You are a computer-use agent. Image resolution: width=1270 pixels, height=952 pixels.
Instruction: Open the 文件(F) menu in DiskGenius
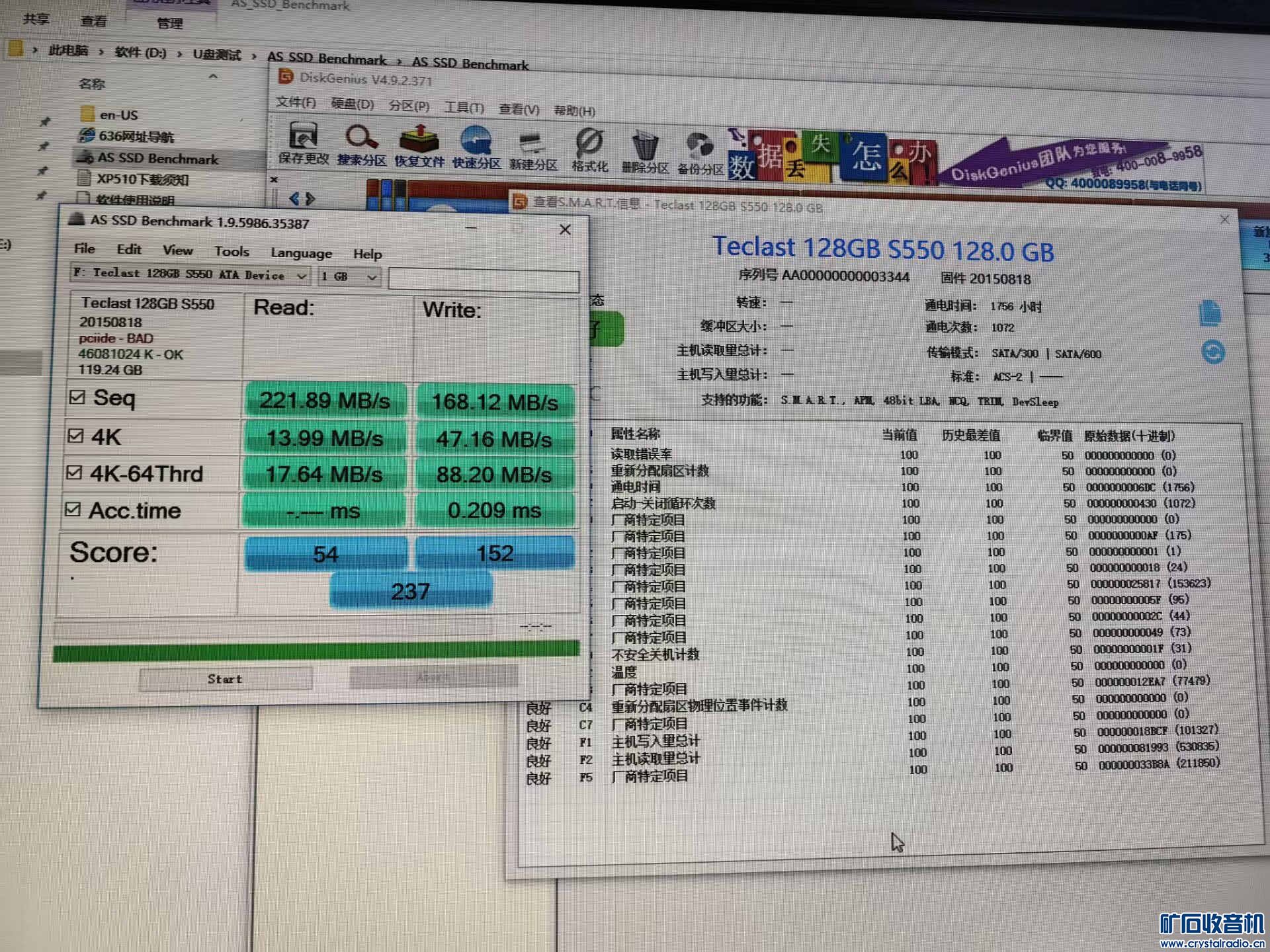[x=296, y=102]
